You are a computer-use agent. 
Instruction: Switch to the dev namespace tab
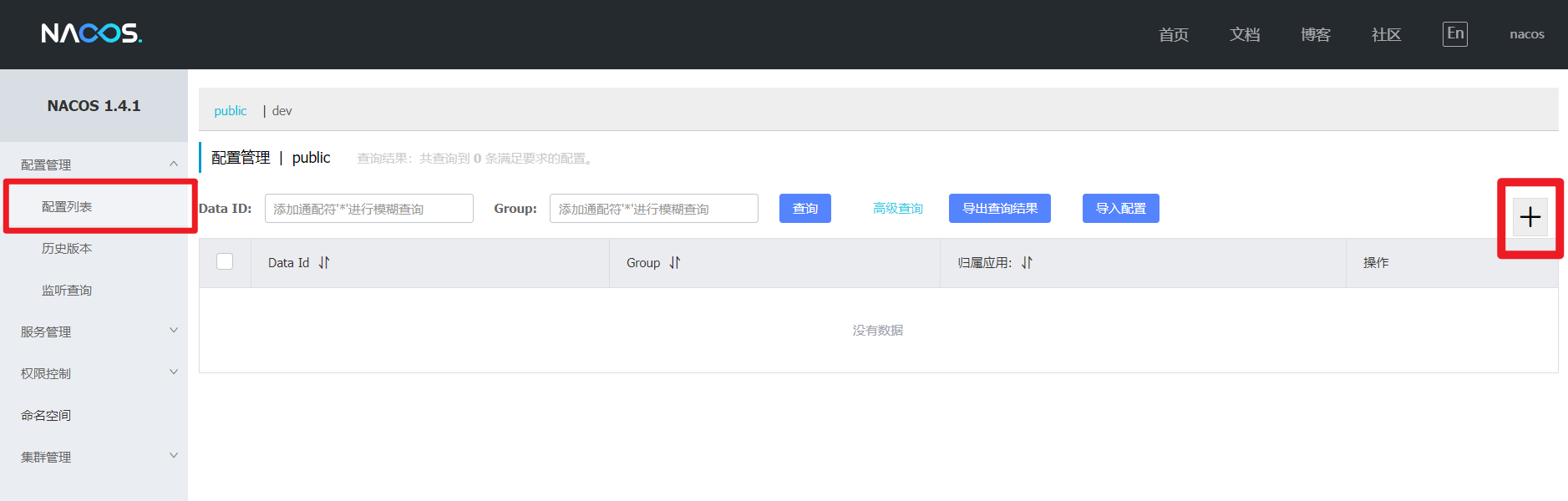coord(282,111)
